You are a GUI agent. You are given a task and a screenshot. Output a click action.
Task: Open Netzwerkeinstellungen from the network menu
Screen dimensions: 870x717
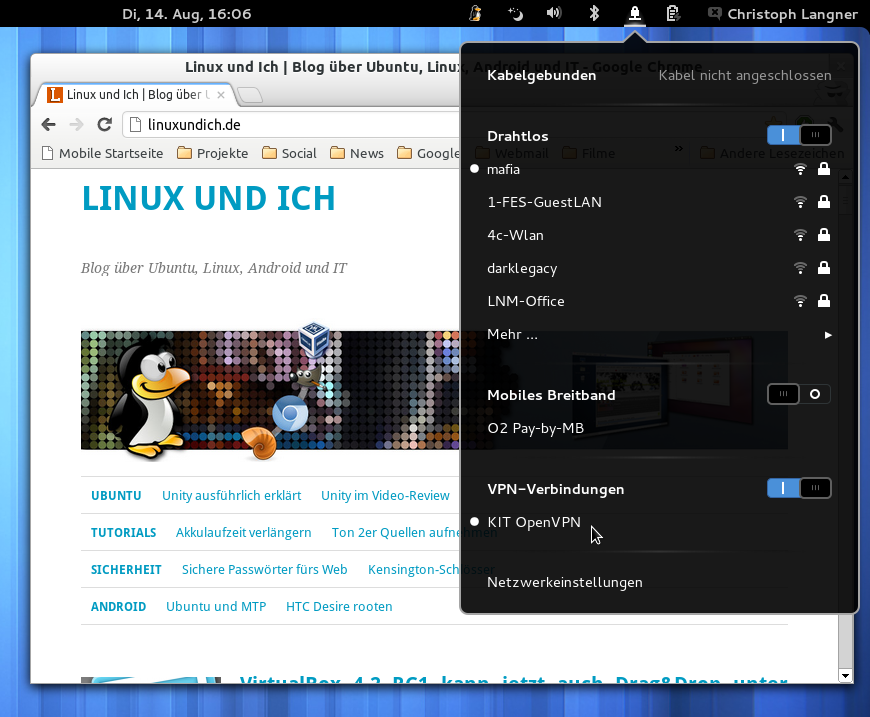pos(565,582)
